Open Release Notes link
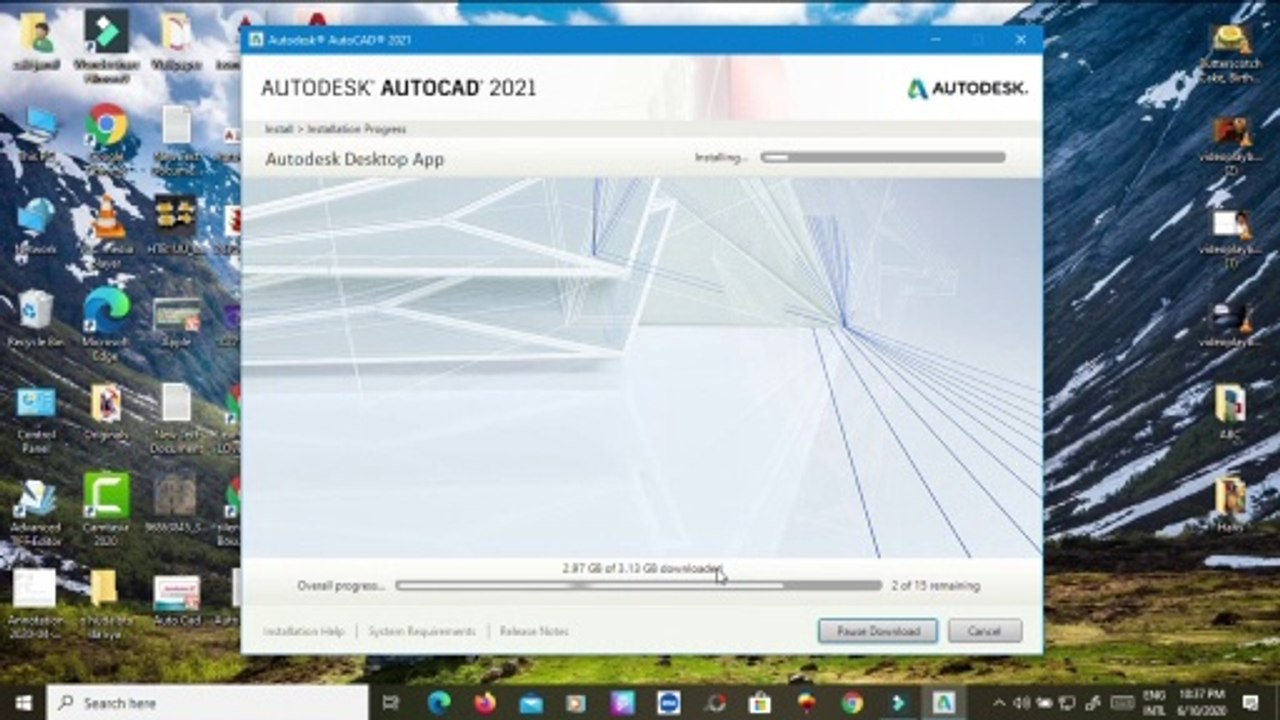Viewport: 1280px width, 720px height. 534,632
